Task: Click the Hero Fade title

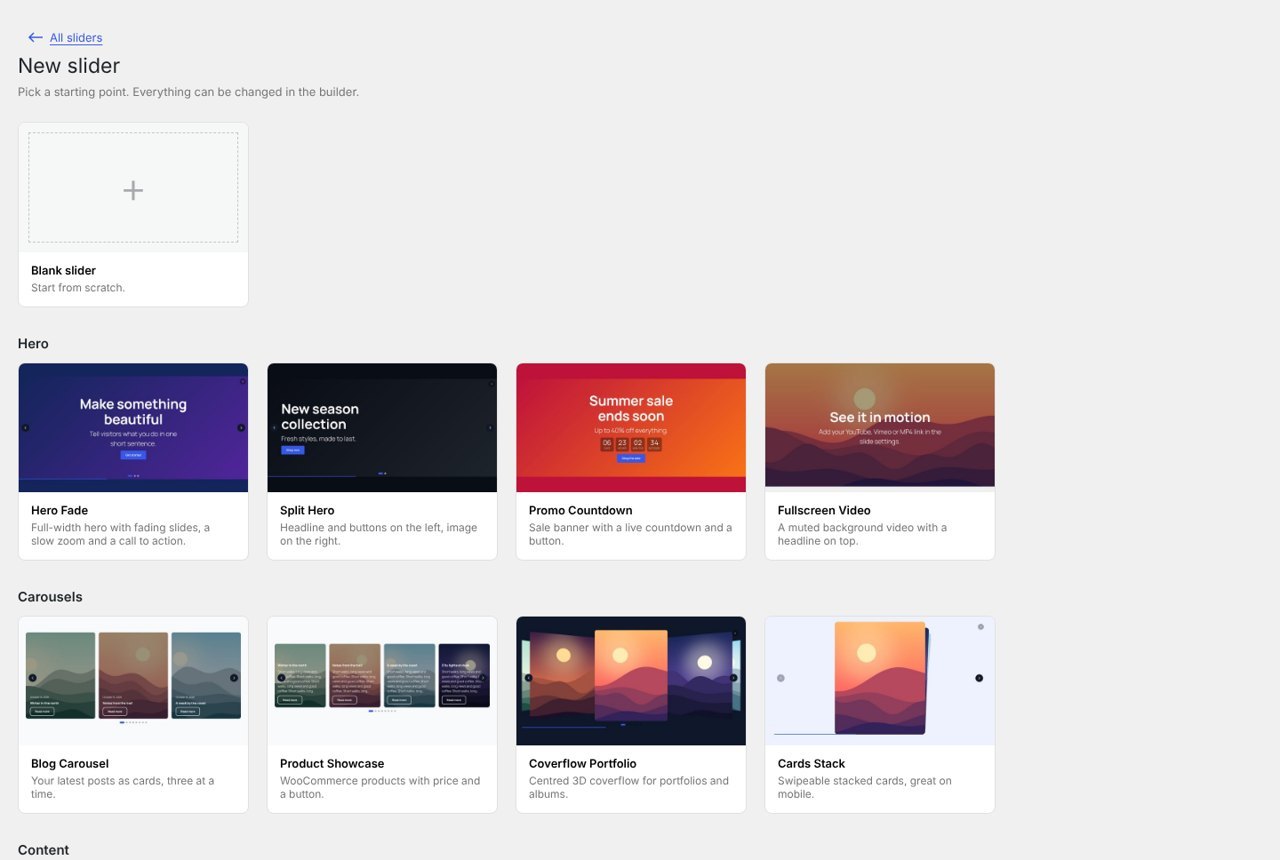Action: pyautogui.click(x=59, y=511)
